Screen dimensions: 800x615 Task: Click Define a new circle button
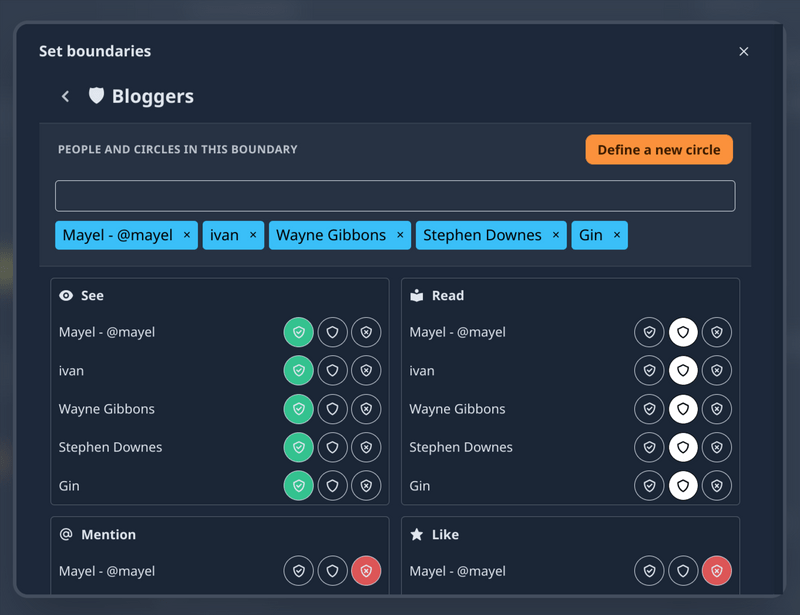pos(659,150)
